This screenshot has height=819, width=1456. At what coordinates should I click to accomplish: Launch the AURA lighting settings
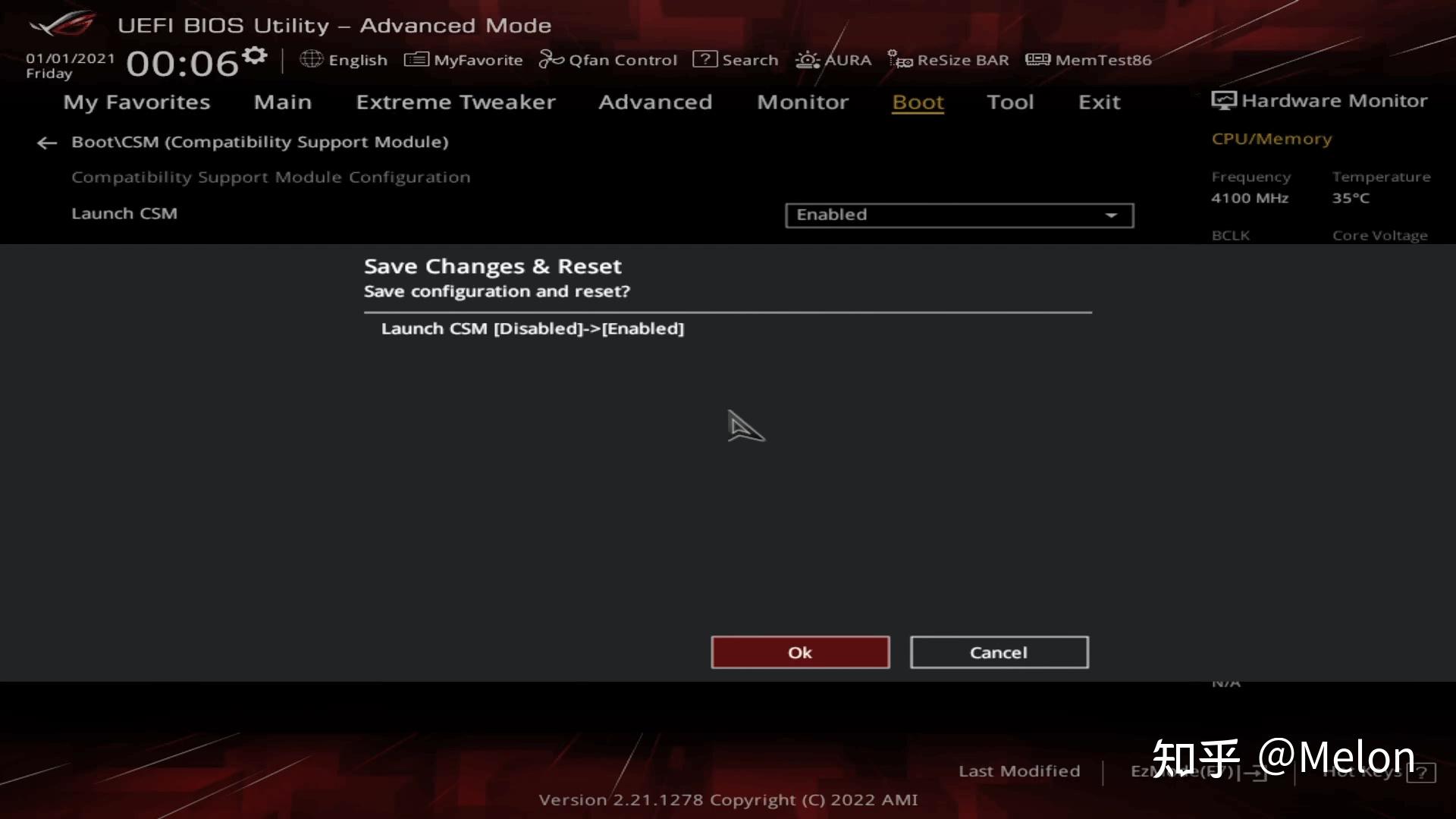(x=833, y=59)
